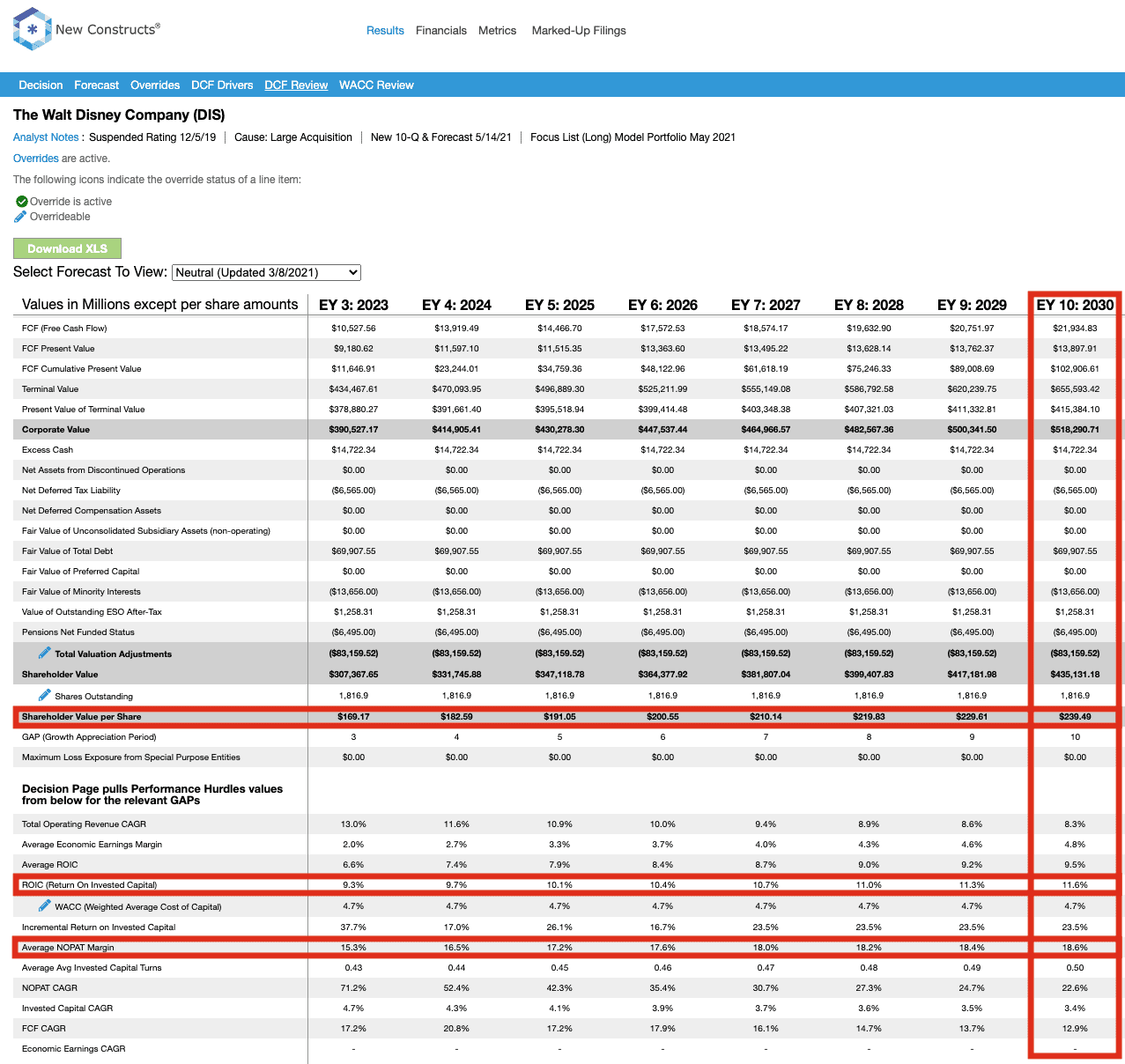
Task: Click the $435,131.18 Shareholder Value cell
Action: (x=1075, y=675)
